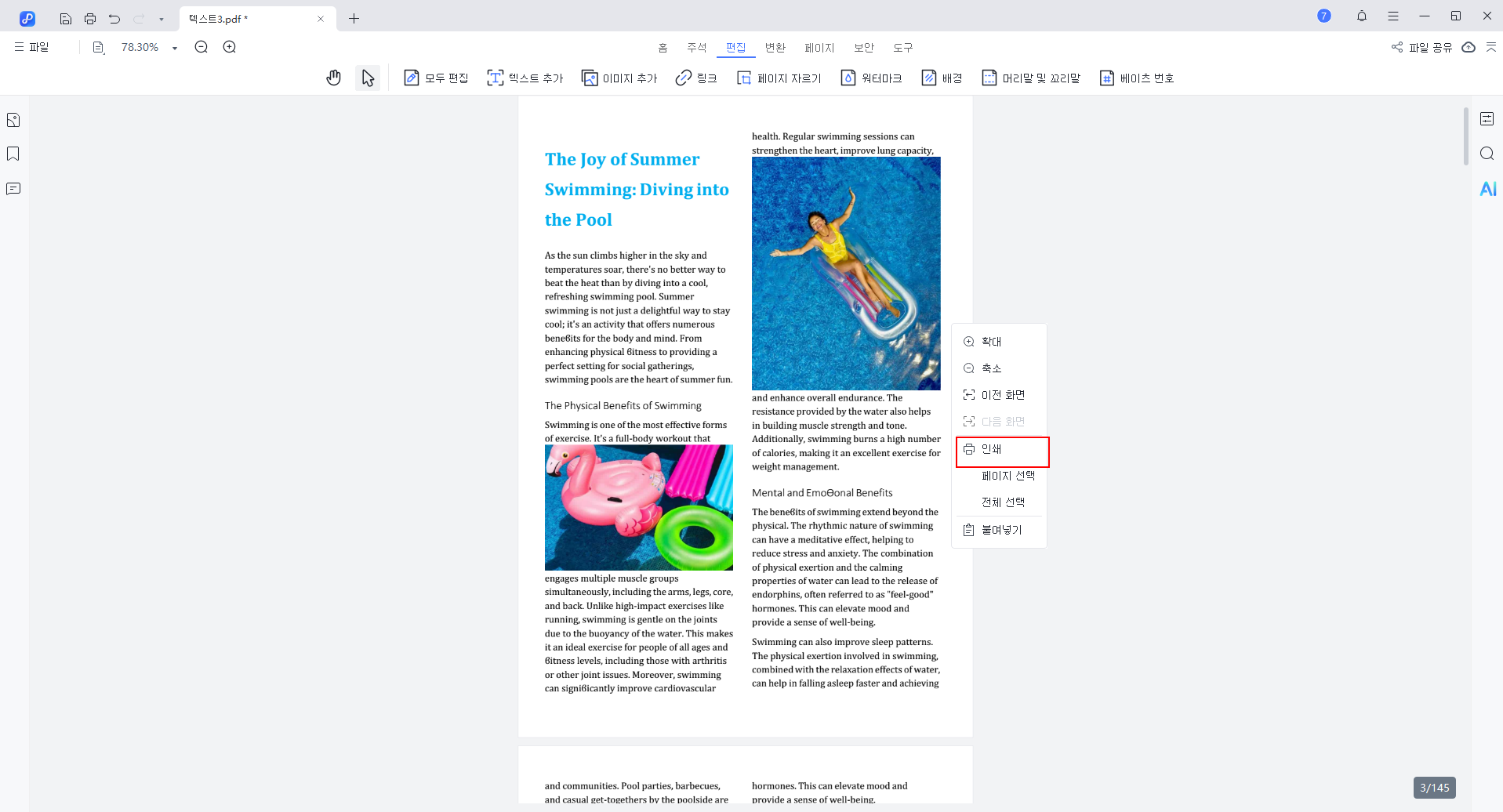Screen dimensions: 1503x812
Task: Click the 링크 link tool
Action: pos(696,78)
